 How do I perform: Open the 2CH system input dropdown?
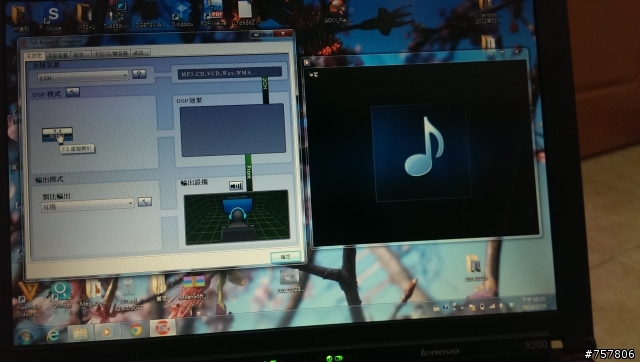pyautogui.click(x=83, y=76)
